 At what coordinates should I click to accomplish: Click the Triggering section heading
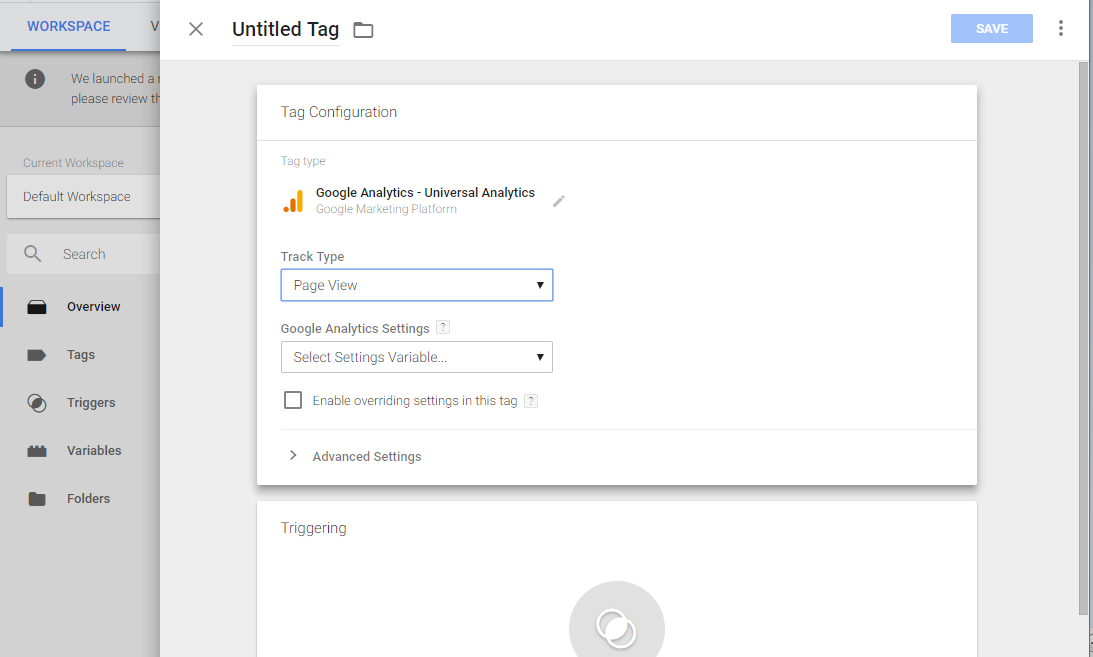pos(314,528)
